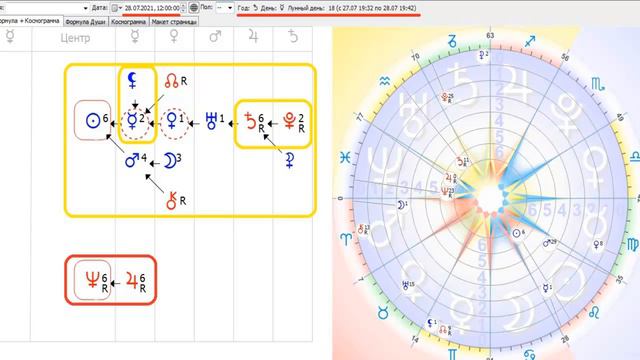Select the Neptune 6R glyph in red box

pos(97,282)
